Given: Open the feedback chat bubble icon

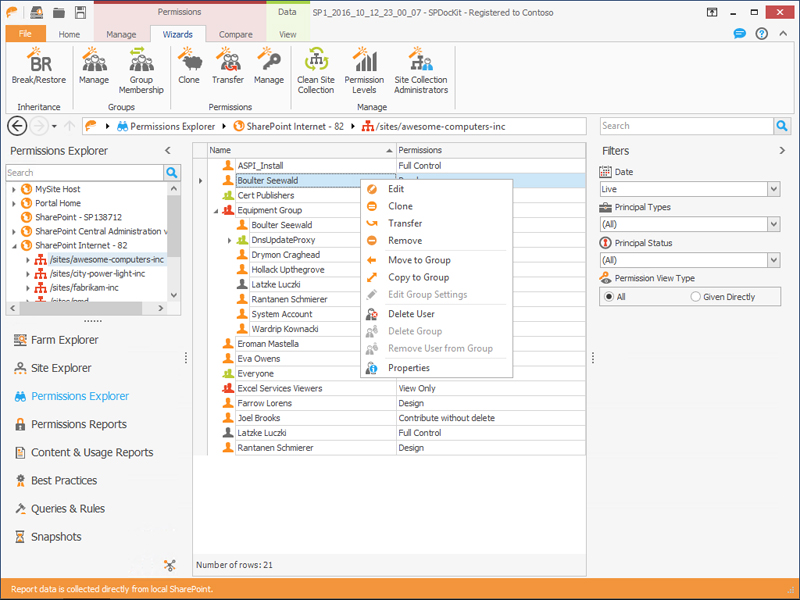Looking at the screenshot, I should (739, 34).
